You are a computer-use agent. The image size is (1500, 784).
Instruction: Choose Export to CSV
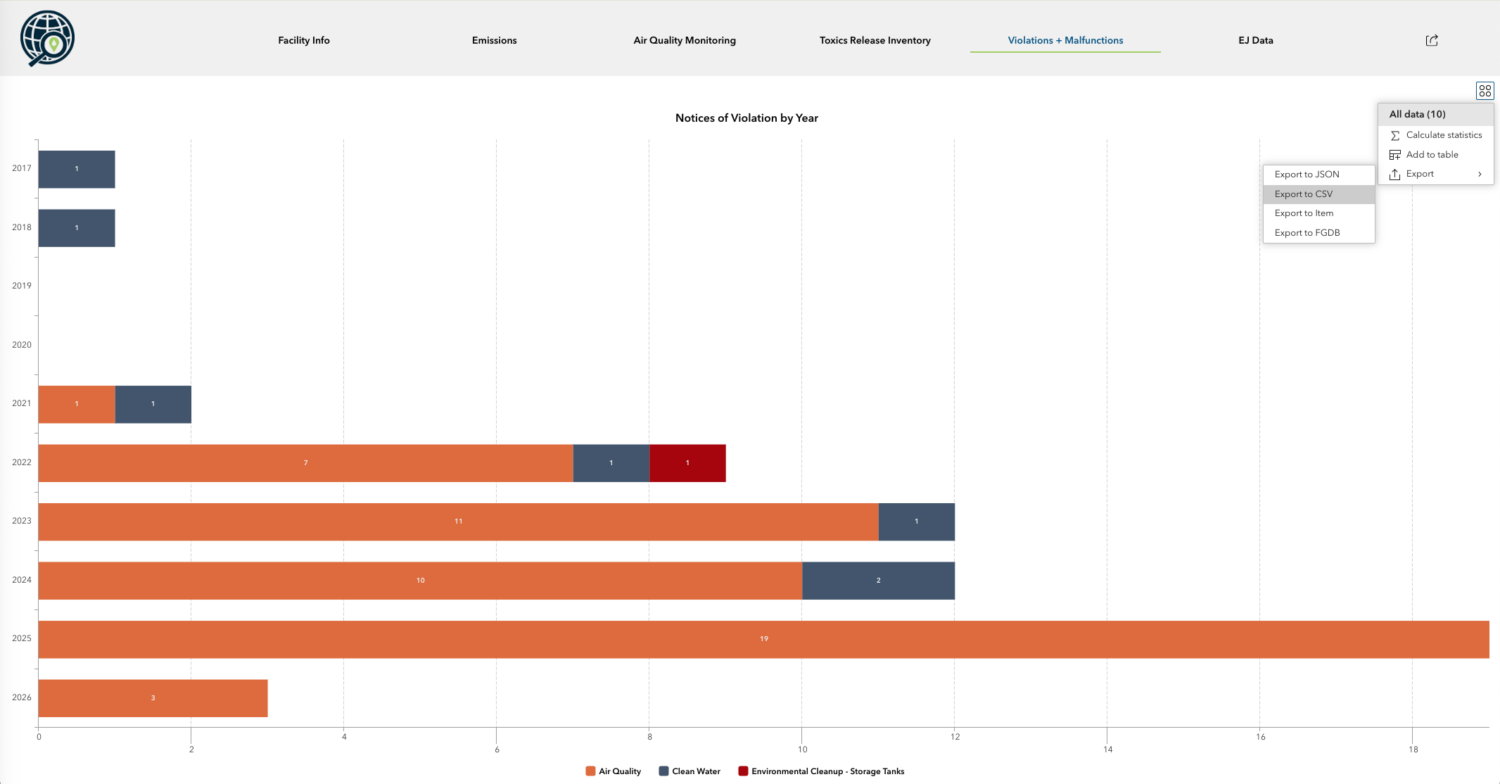pyautogui.click(x=1303, y=194)
